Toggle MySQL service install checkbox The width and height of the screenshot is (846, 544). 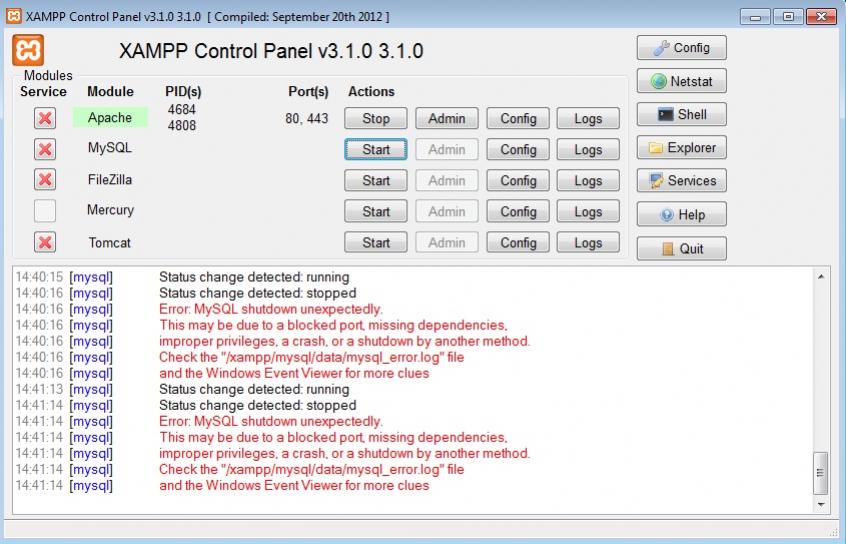[45, 149]
